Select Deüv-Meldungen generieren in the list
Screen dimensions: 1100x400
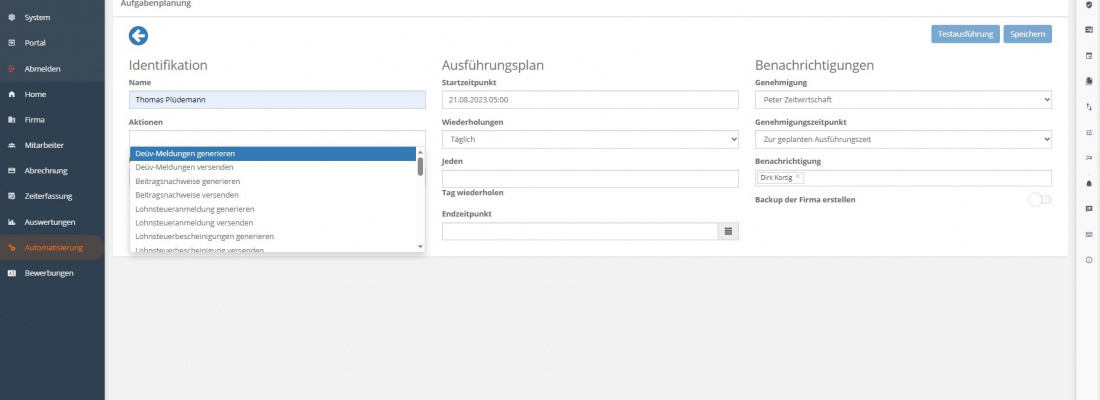(x=273, y=153)
